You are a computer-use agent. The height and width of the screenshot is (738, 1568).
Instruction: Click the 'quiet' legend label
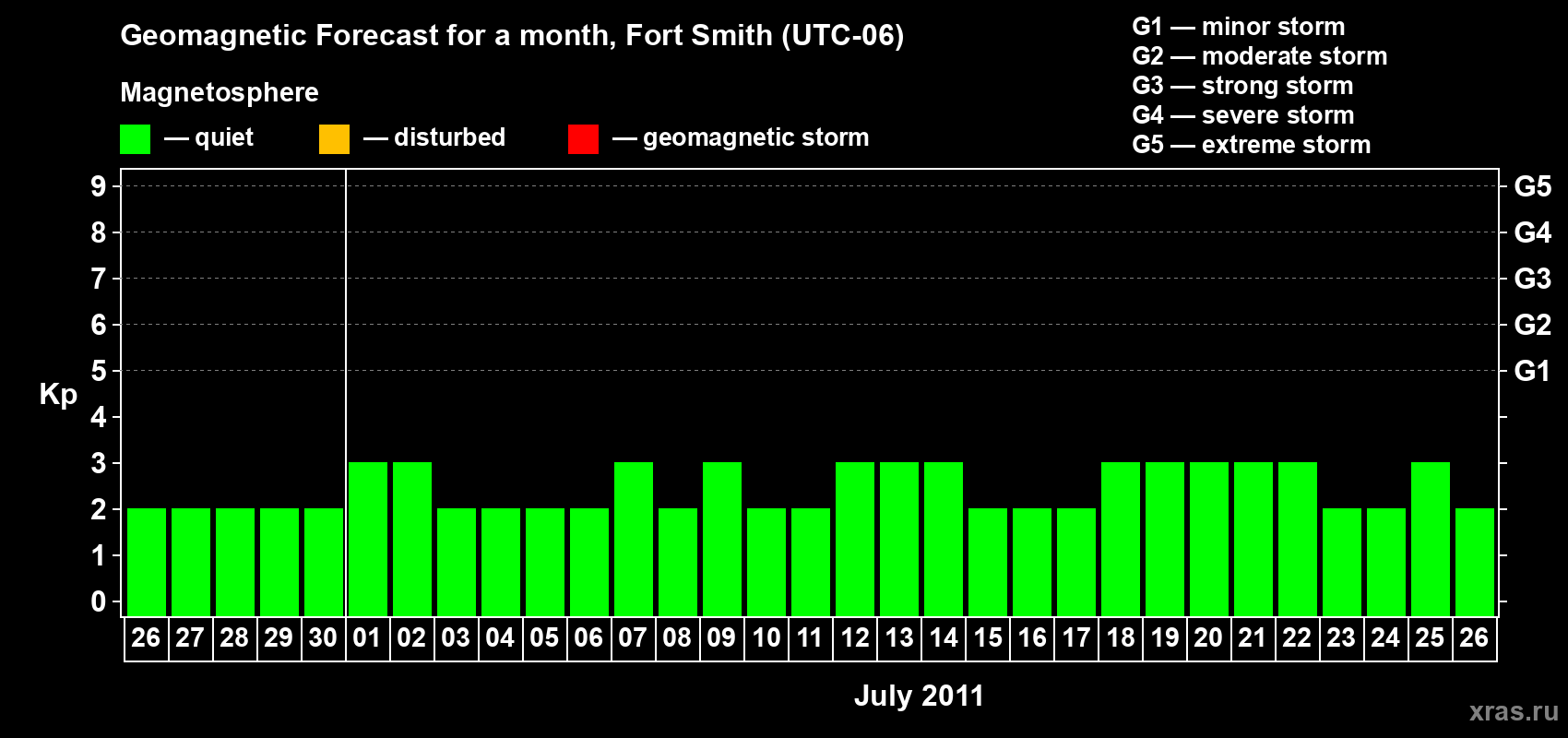(224, 138)
